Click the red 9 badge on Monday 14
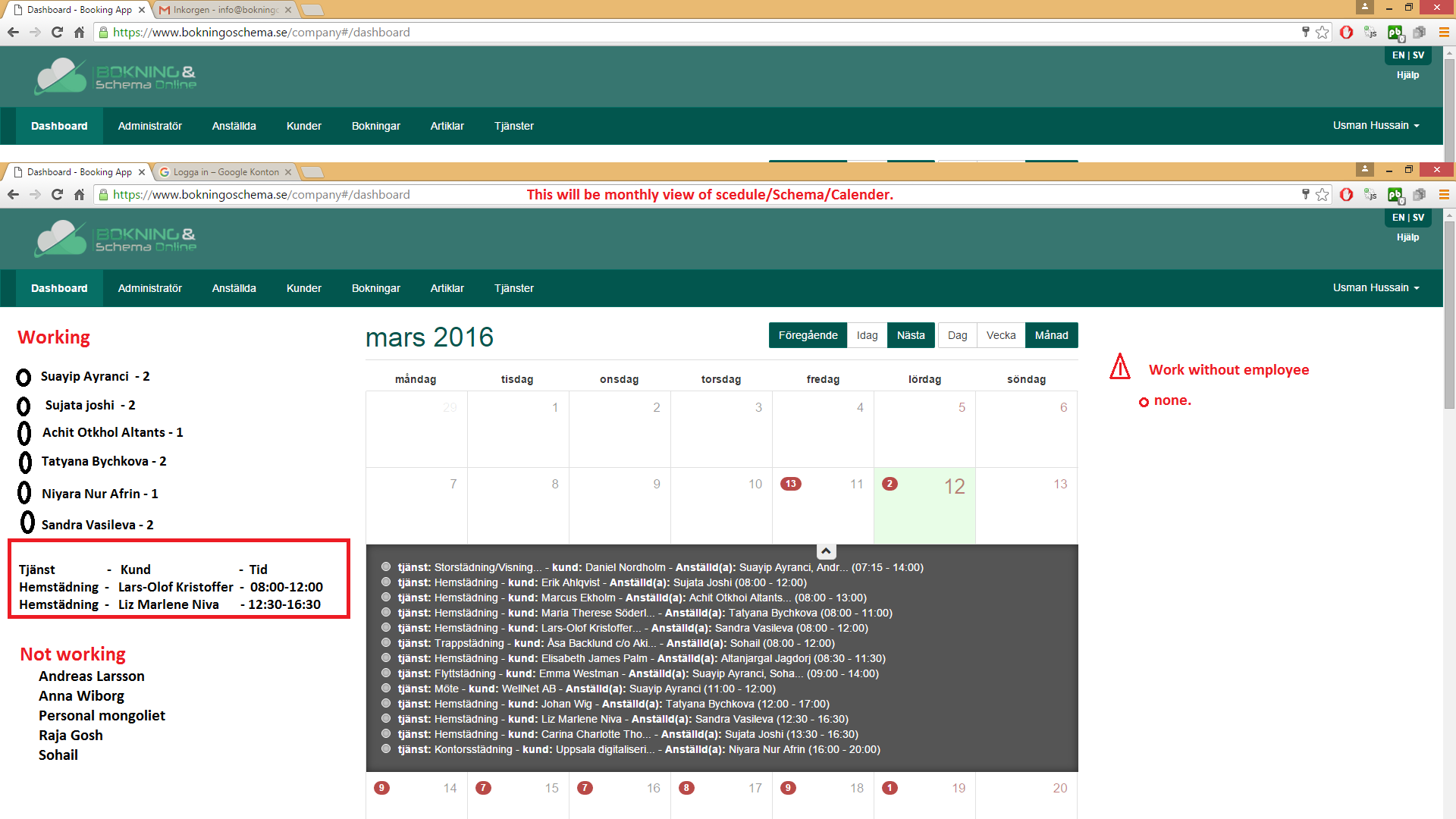 click(381, 788)
